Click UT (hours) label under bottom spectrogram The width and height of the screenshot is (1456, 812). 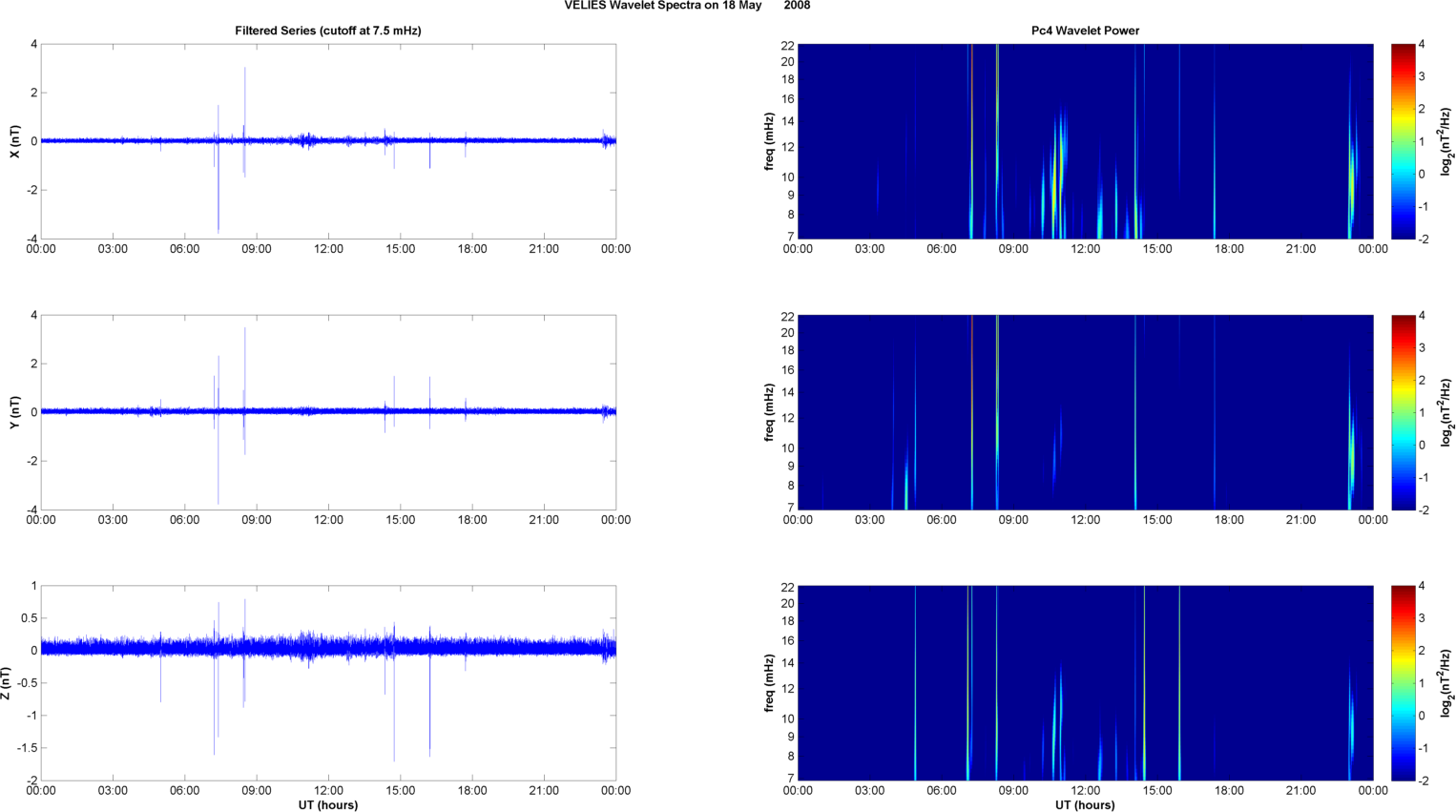1085,804
